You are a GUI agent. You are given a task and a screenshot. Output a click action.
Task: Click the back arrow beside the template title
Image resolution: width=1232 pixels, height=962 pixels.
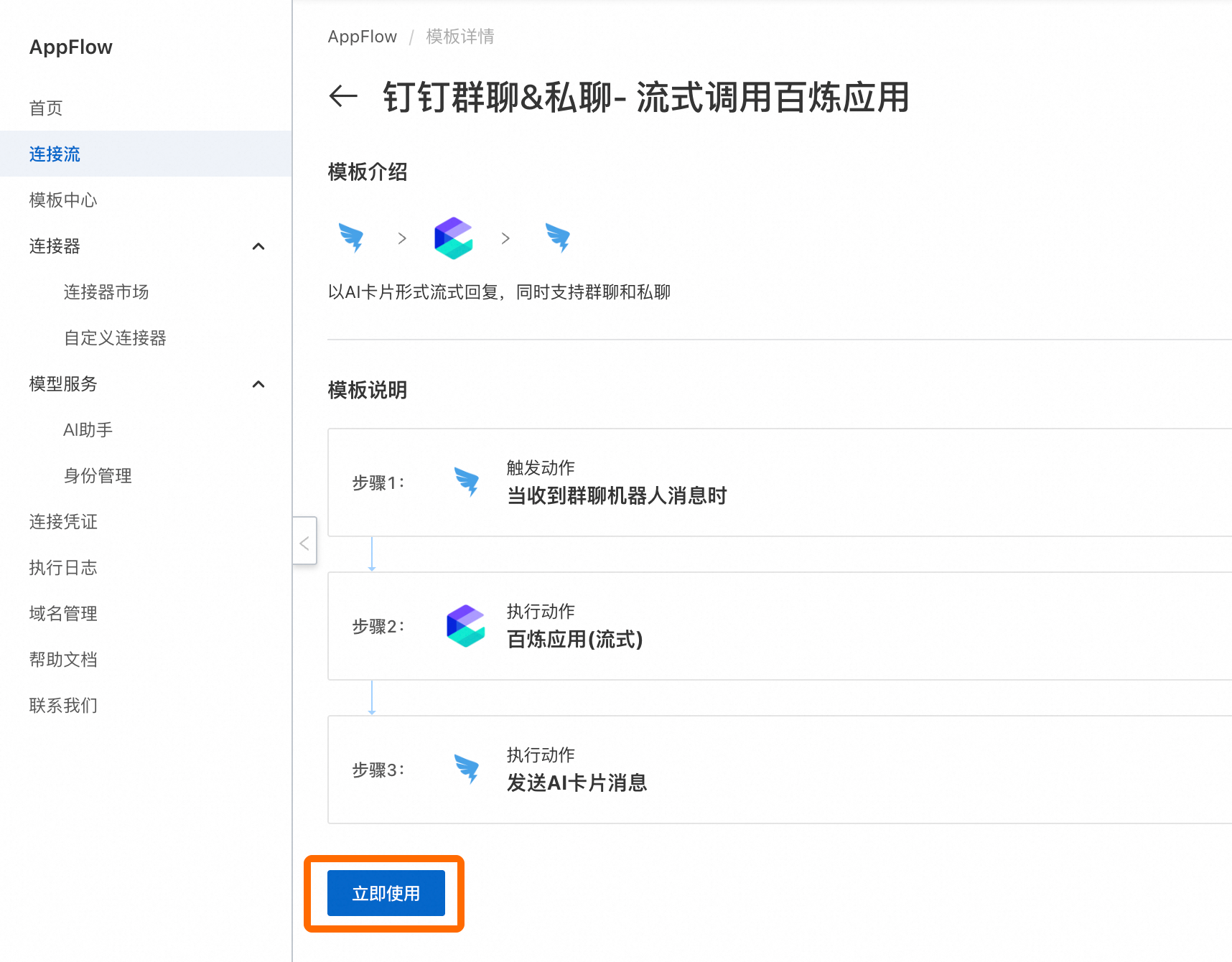[343, 96]
